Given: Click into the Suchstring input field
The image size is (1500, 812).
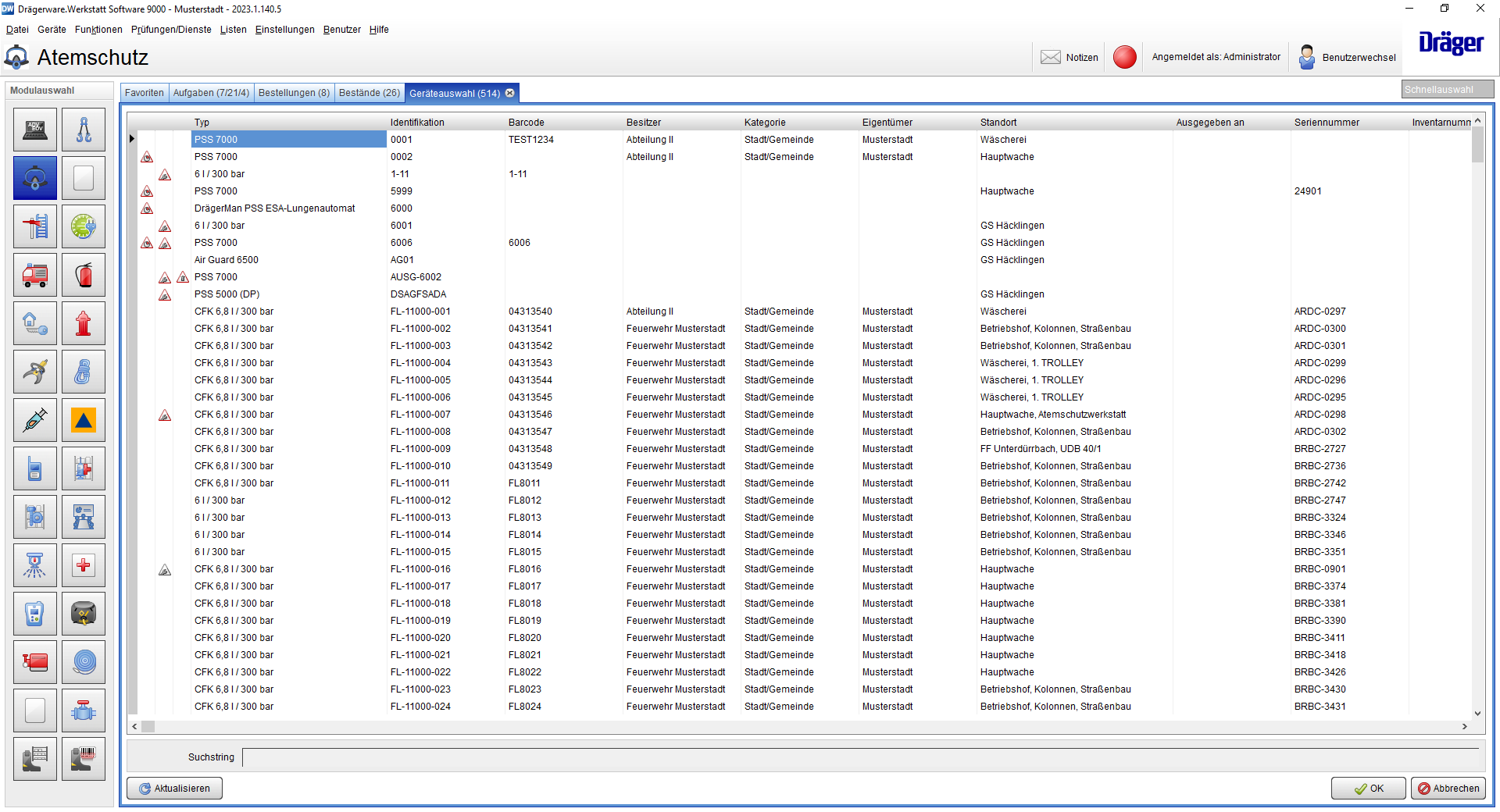Looking at the screenshot, I should [x=860, y=757].
